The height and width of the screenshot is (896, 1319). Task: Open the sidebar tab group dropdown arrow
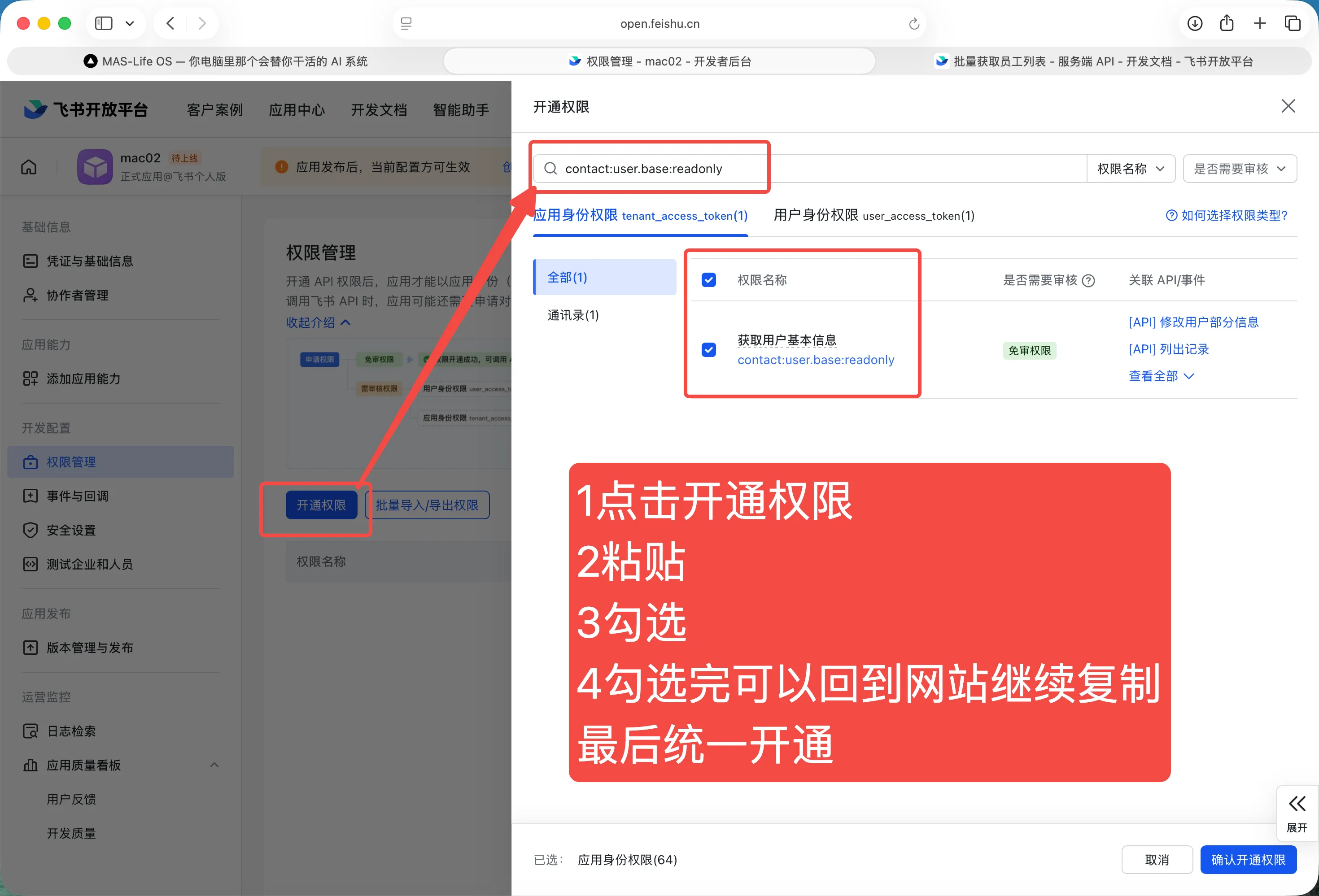click(x=130, y=23)
